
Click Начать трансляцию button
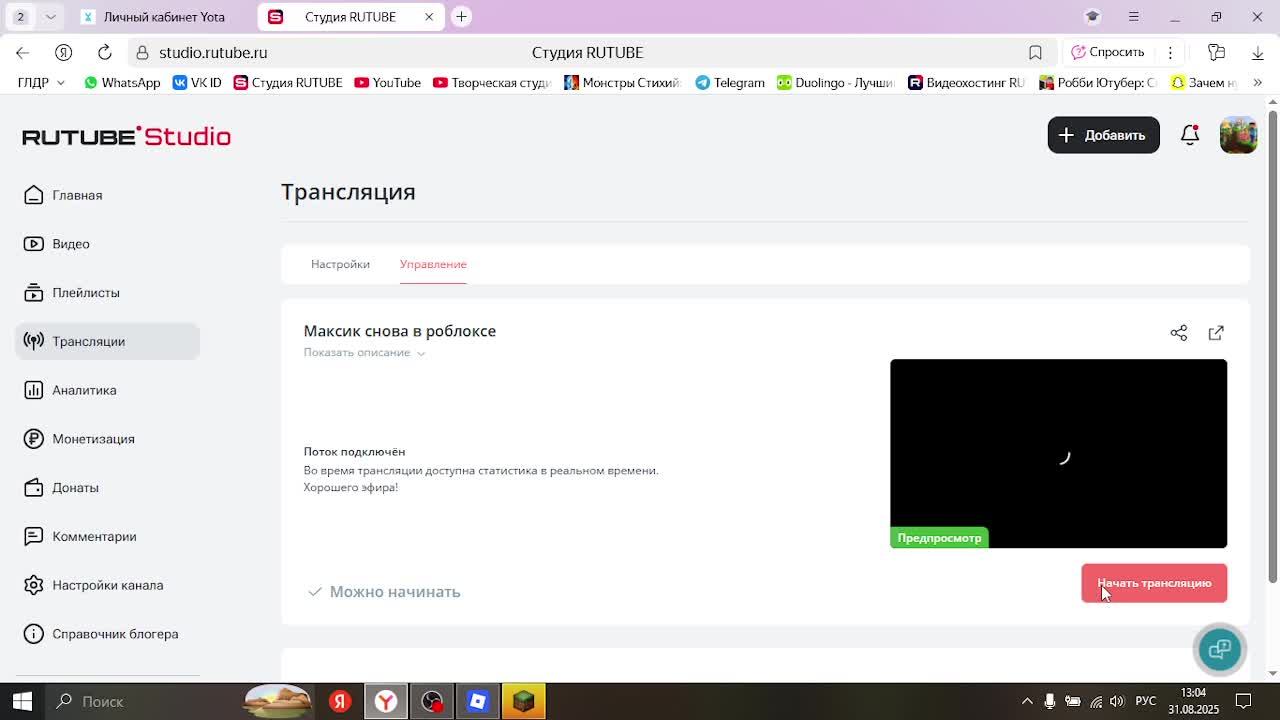pos(1154,583)
